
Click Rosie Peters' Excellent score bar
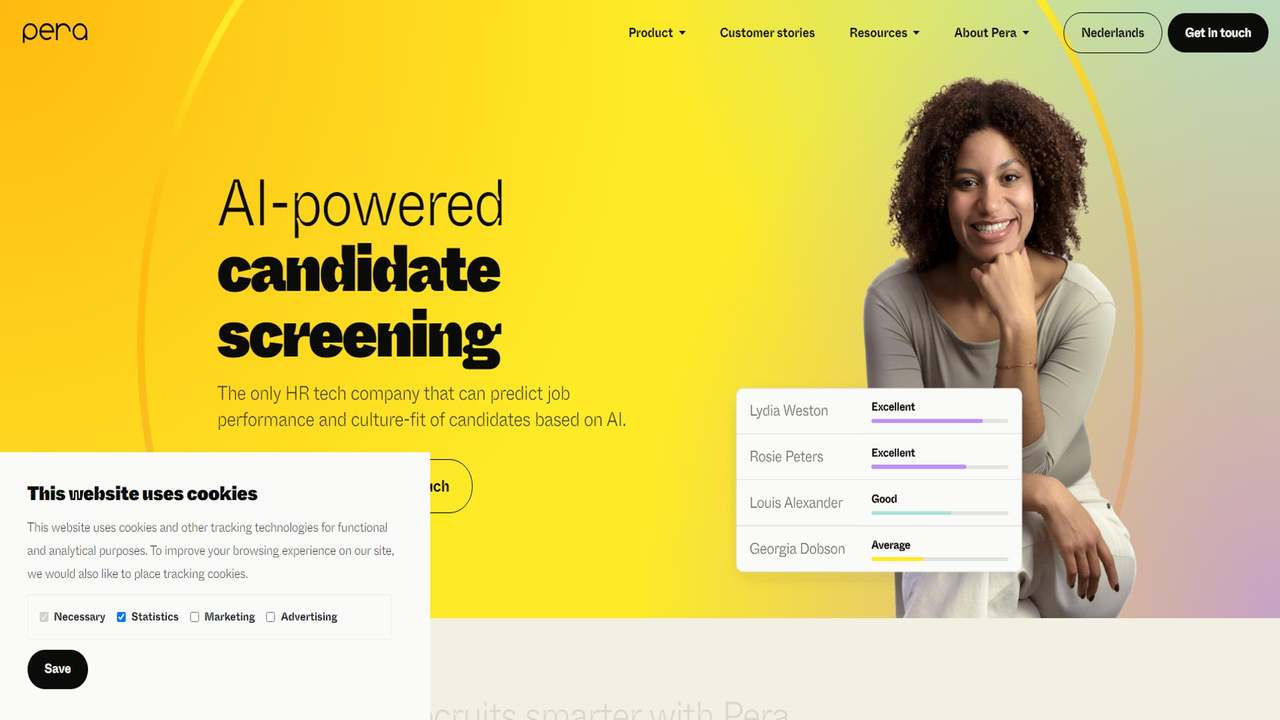[x=939, y=467]
